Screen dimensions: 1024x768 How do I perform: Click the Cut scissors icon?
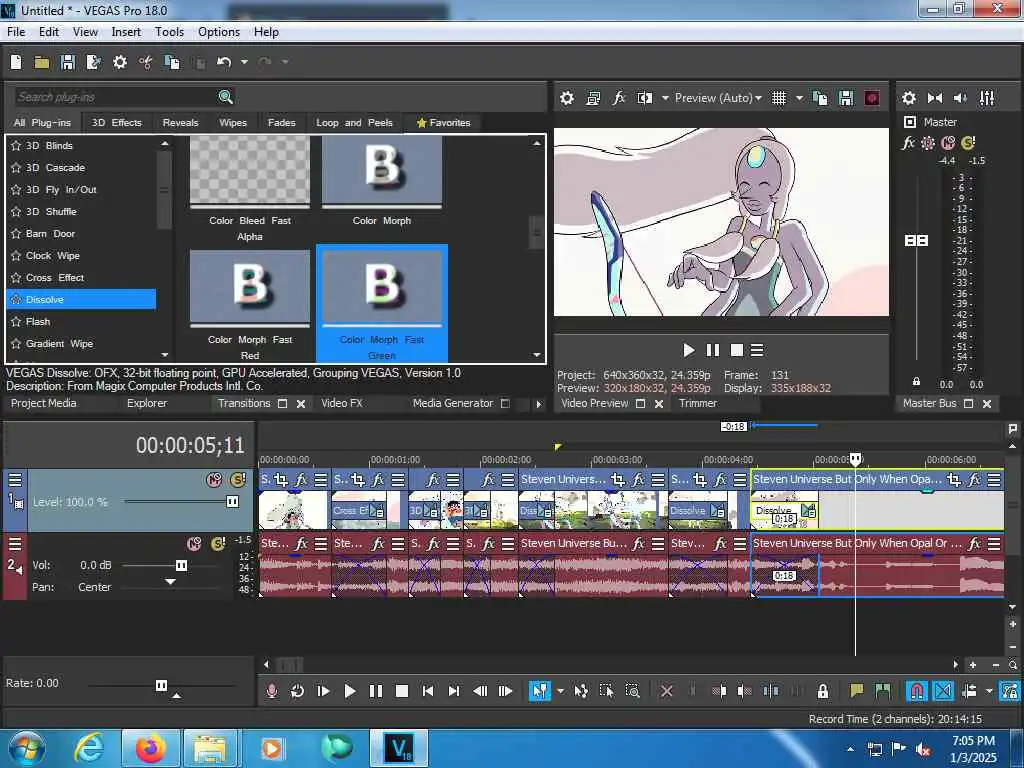(x=146, y=62)
